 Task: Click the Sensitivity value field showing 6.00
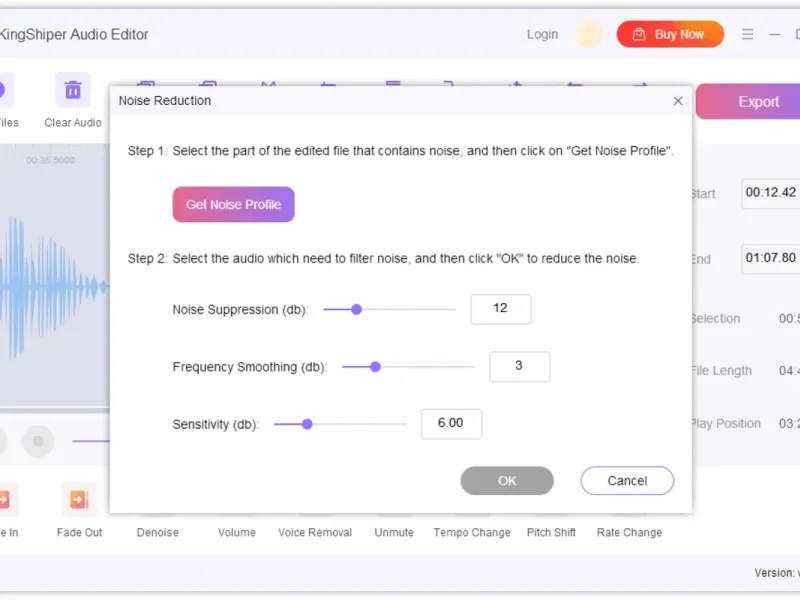coord(451,424)
